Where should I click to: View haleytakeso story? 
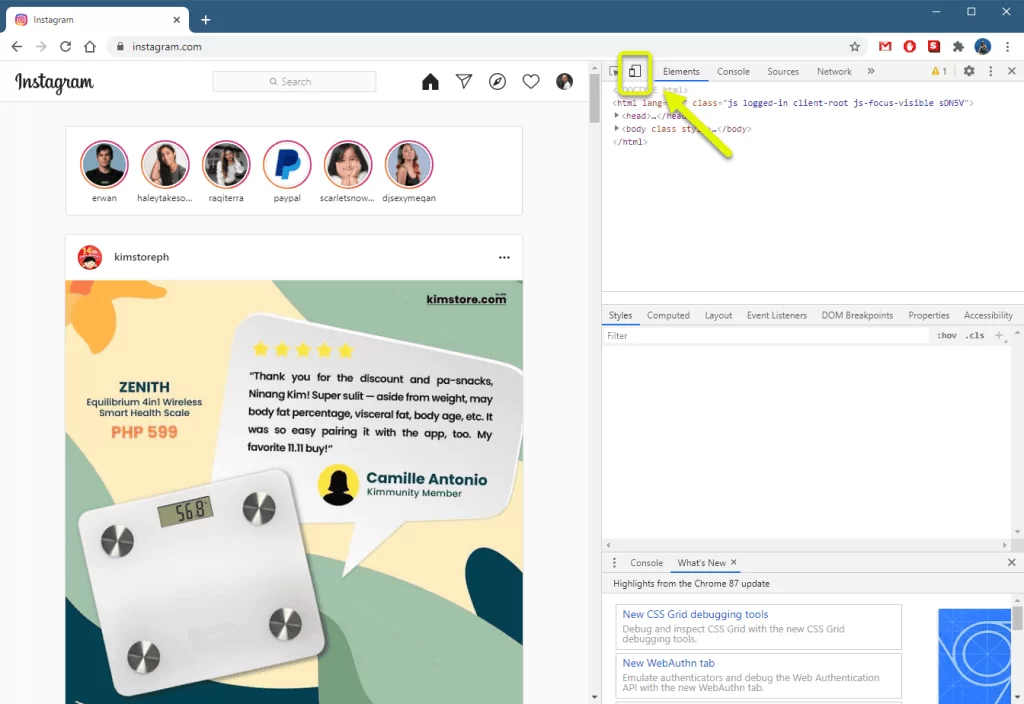point(165,165)
